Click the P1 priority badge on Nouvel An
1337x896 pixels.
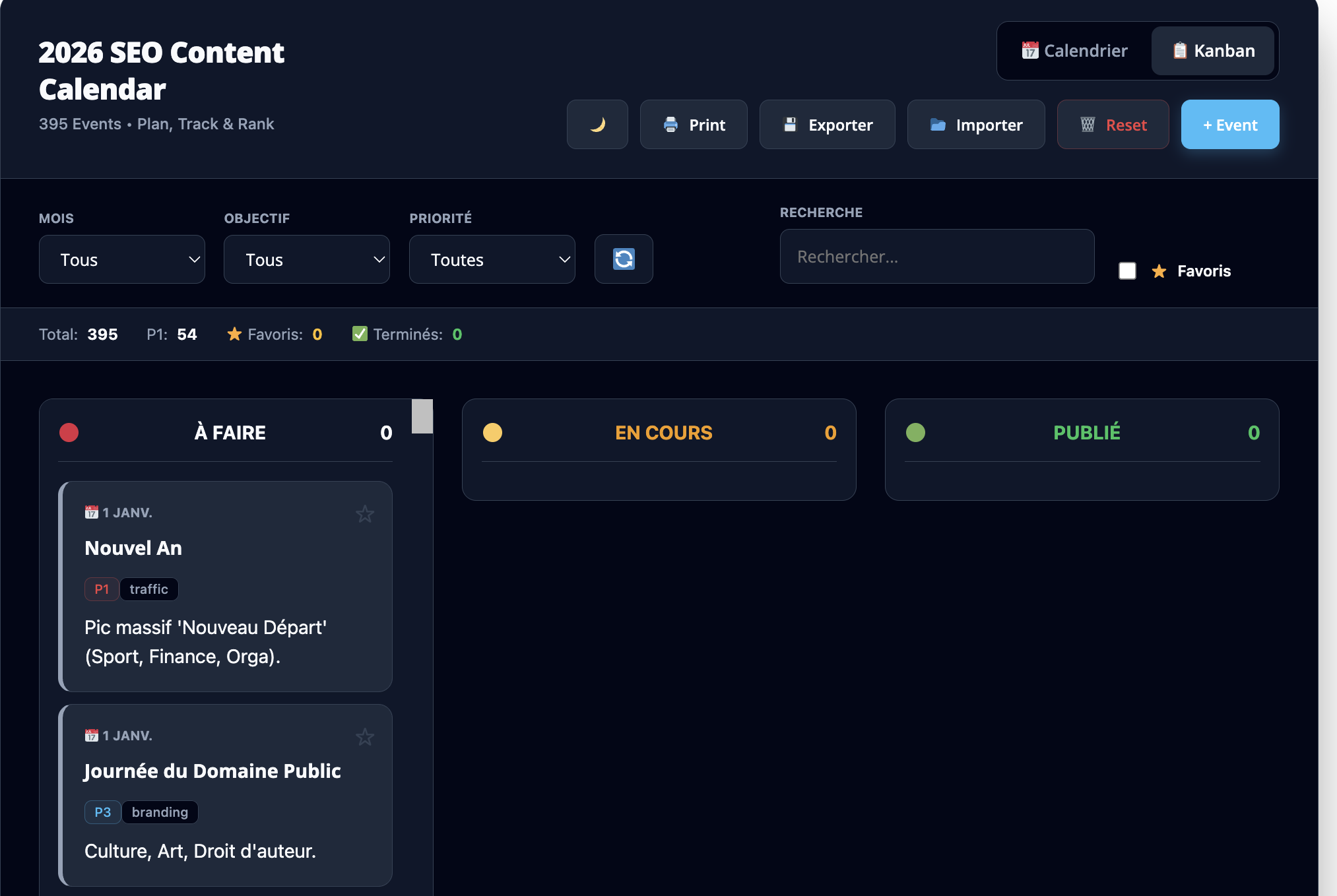(x=102, y=589)
